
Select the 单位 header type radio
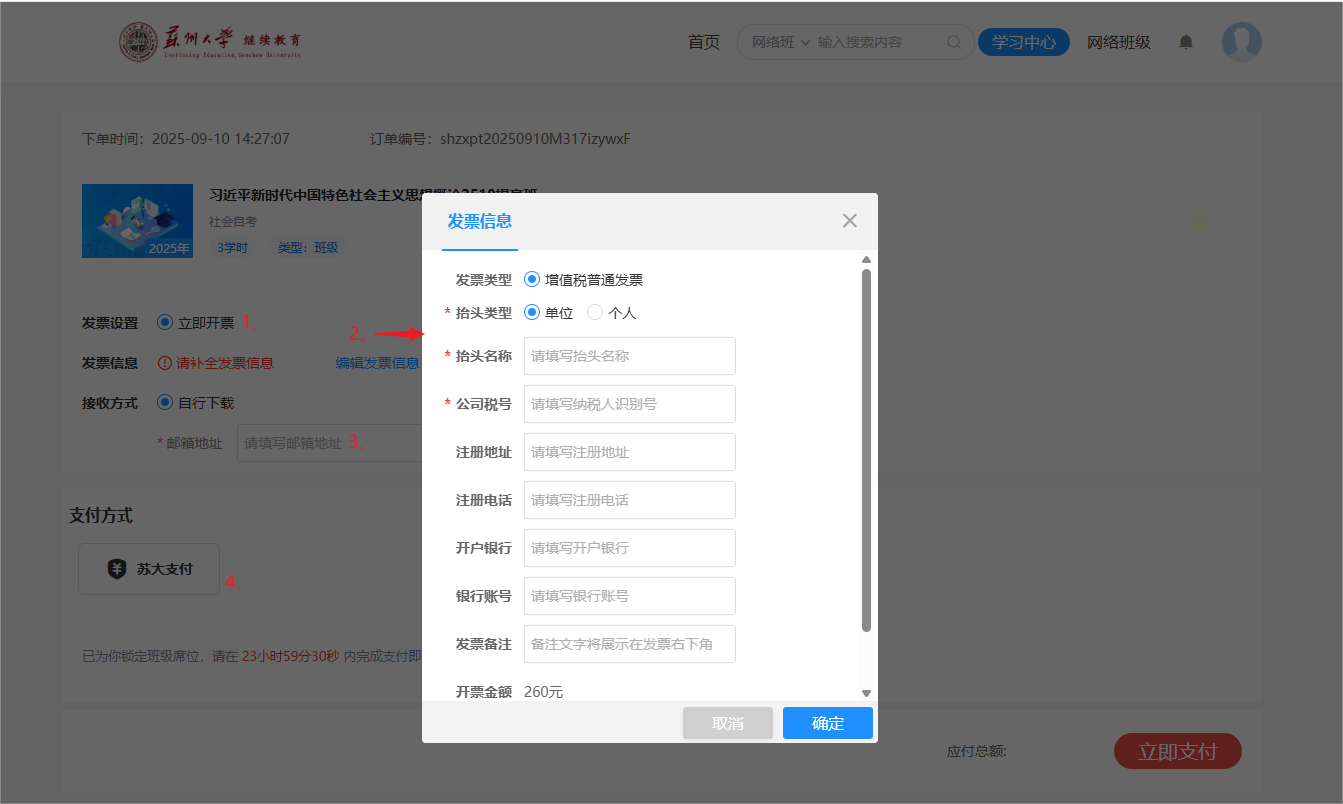532,312
